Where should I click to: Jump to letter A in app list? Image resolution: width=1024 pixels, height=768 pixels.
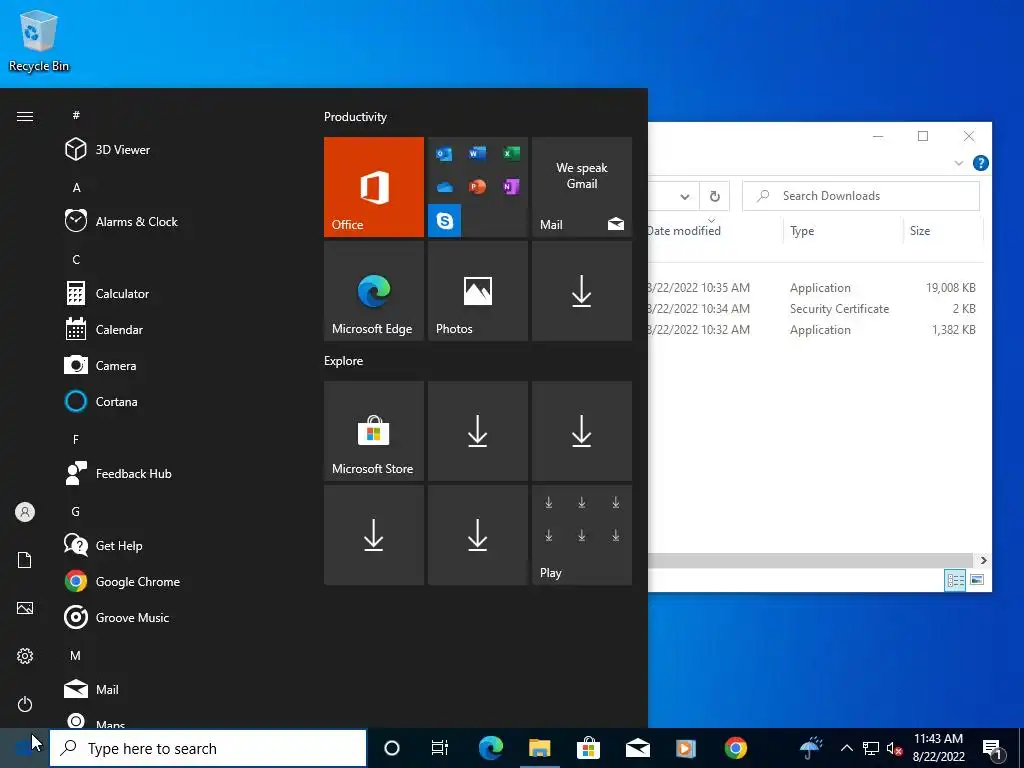pos(76,188)
